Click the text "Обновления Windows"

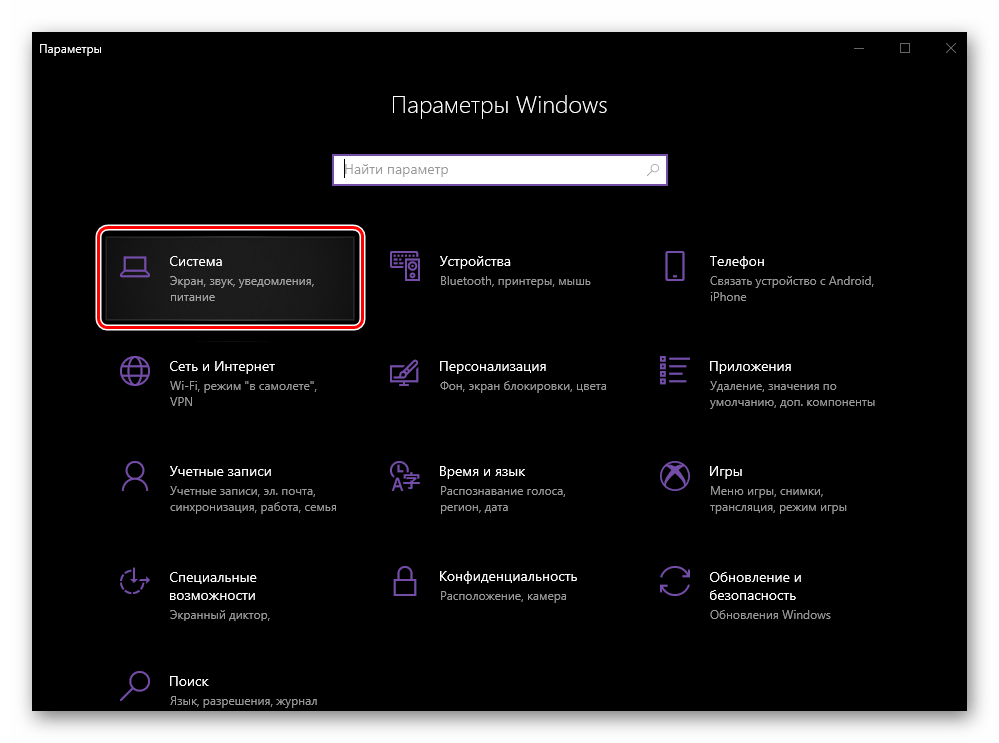tap(770, 615)
